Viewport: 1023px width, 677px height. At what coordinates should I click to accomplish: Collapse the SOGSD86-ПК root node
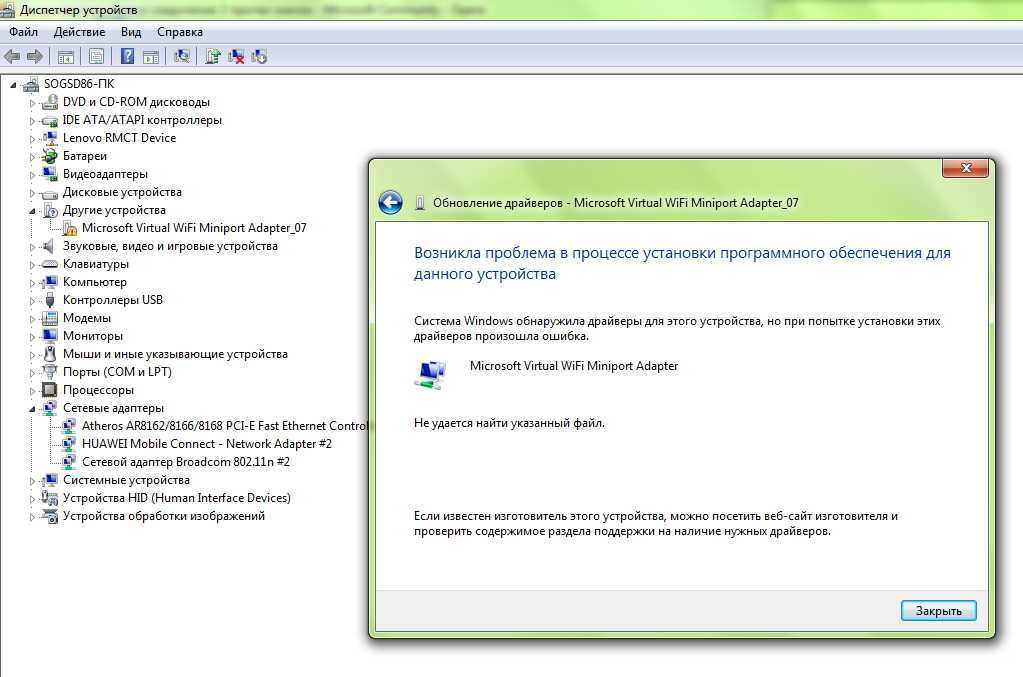(13, 84)
